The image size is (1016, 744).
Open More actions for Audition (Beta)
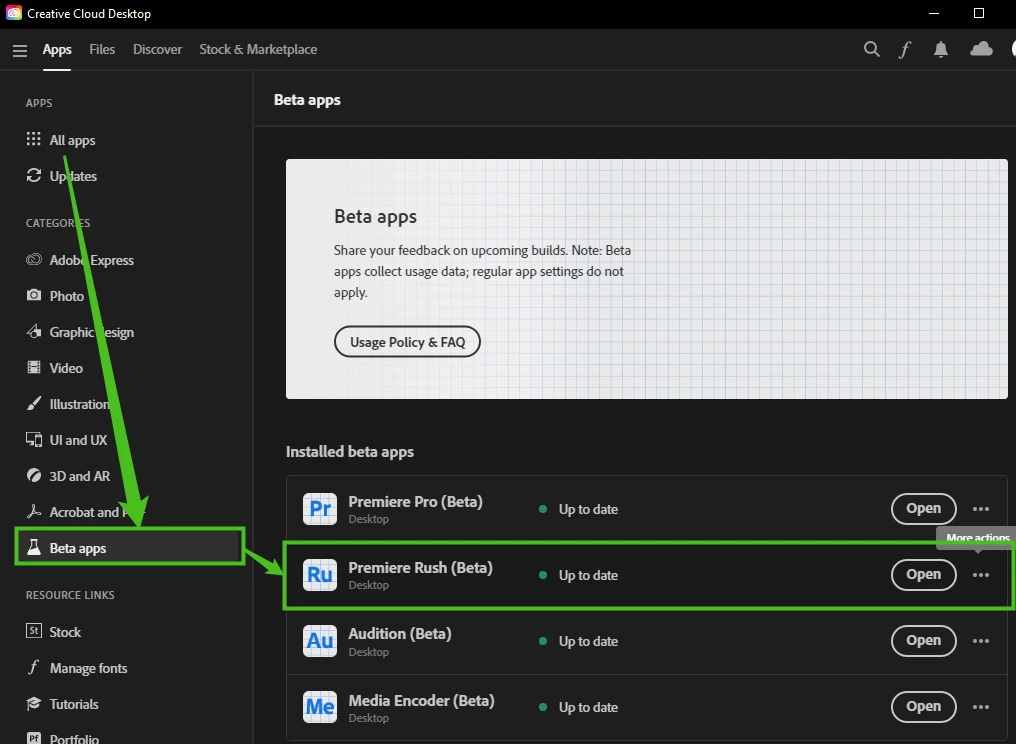pos(980,642)
